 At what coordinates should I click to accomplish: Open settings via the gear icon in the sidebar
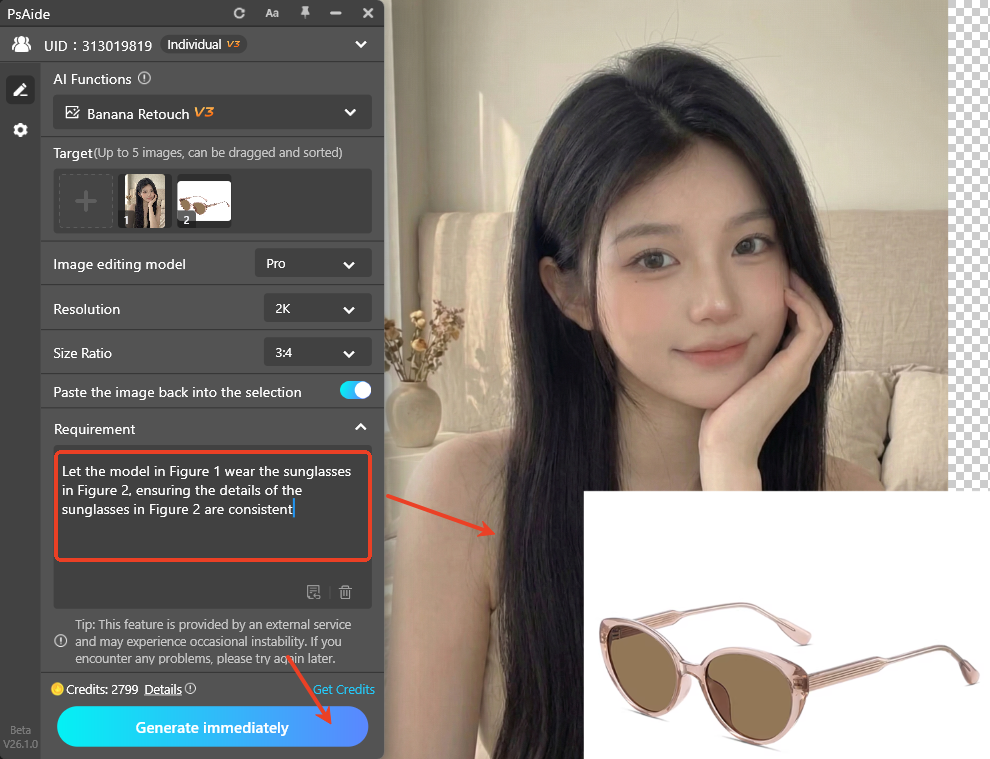click(20, 129)
